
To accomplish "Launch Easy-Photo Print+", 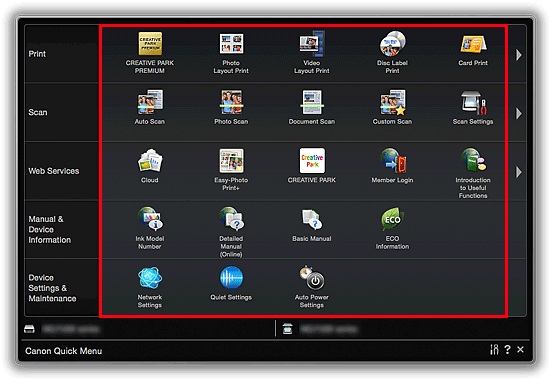I will click(231, 170).
